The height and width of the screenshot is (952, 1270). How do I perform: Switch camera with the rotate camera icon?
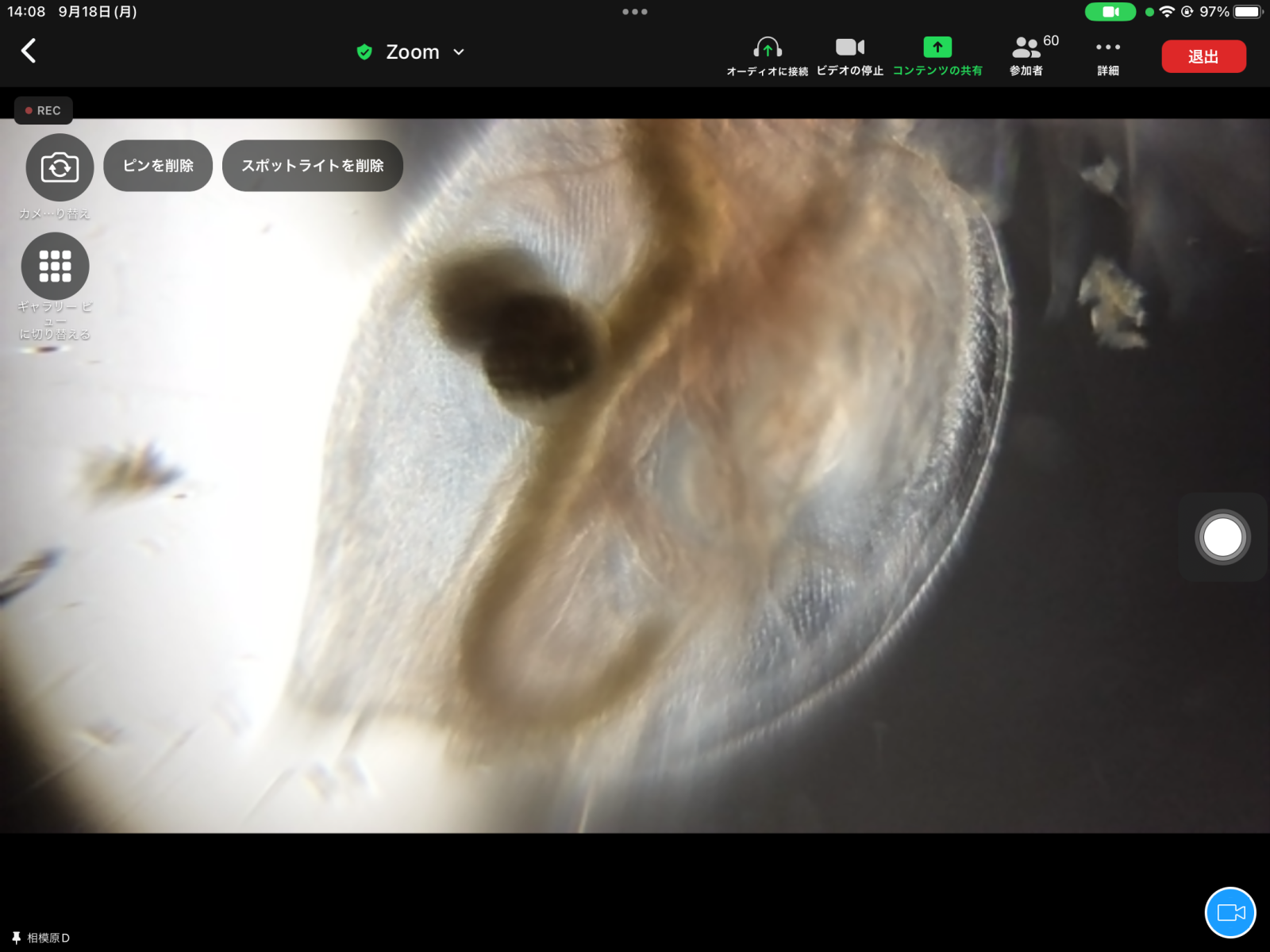(x=60, y=167)
